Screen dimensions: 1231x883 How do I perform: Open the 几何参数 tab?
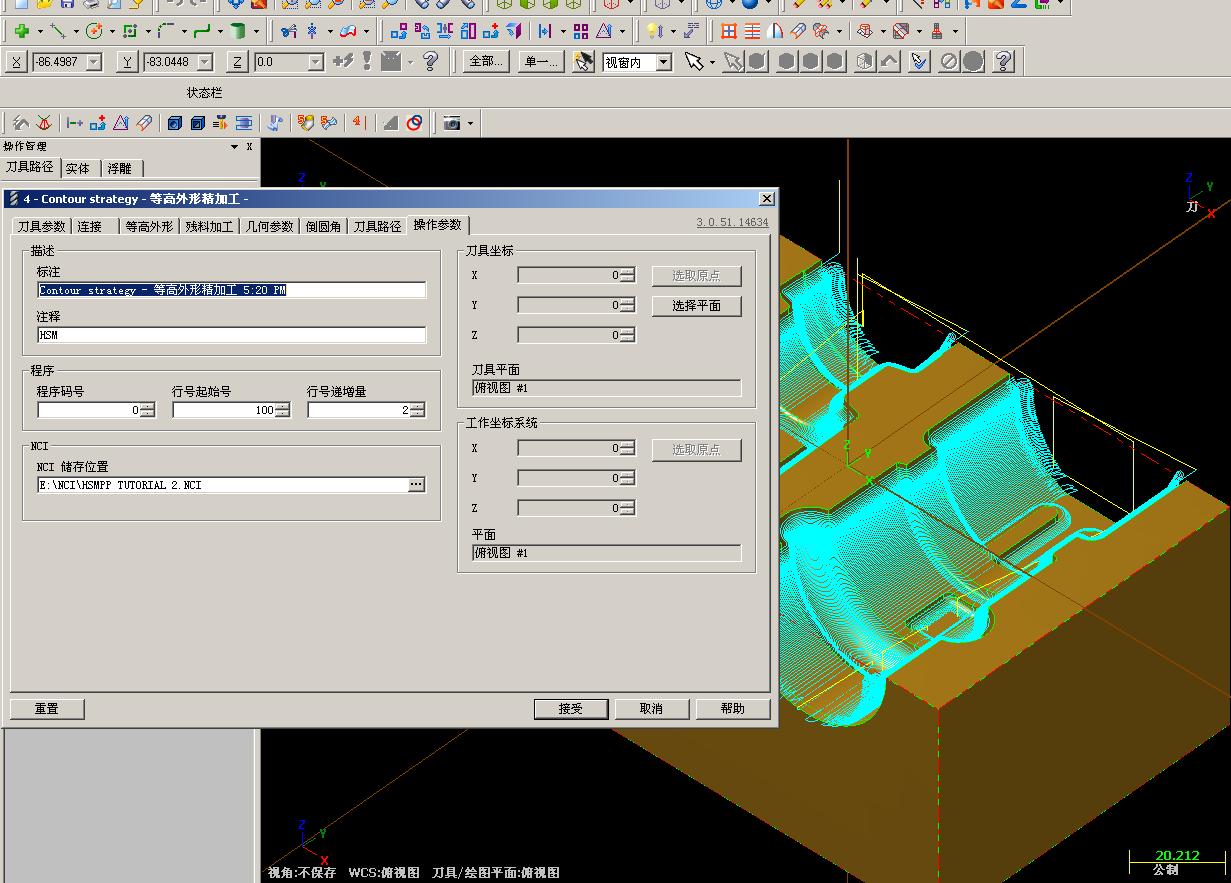pos(269,226)
